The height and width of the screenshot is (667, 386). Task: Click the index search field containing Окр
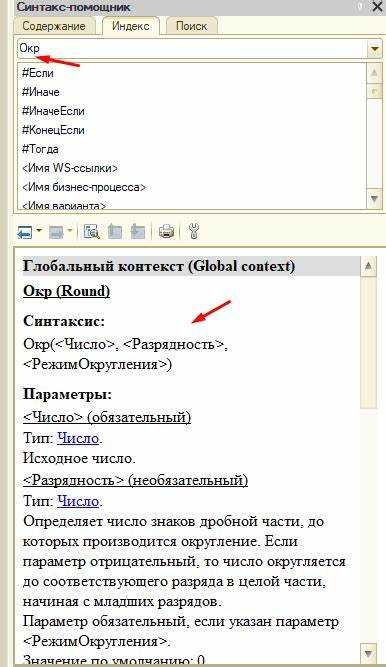click(x=192, y=49)
